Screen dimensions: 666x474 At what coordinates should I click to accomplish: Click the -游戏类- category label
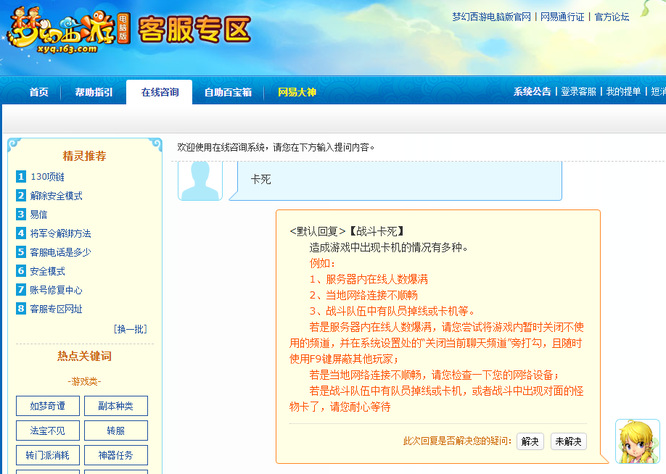(x=85, y=381)
